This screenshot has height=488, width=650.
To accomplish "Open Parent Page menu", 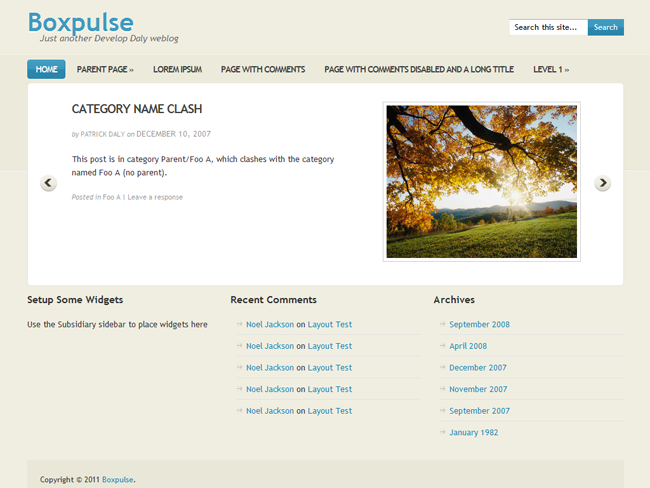I will (x=105, y=69).
